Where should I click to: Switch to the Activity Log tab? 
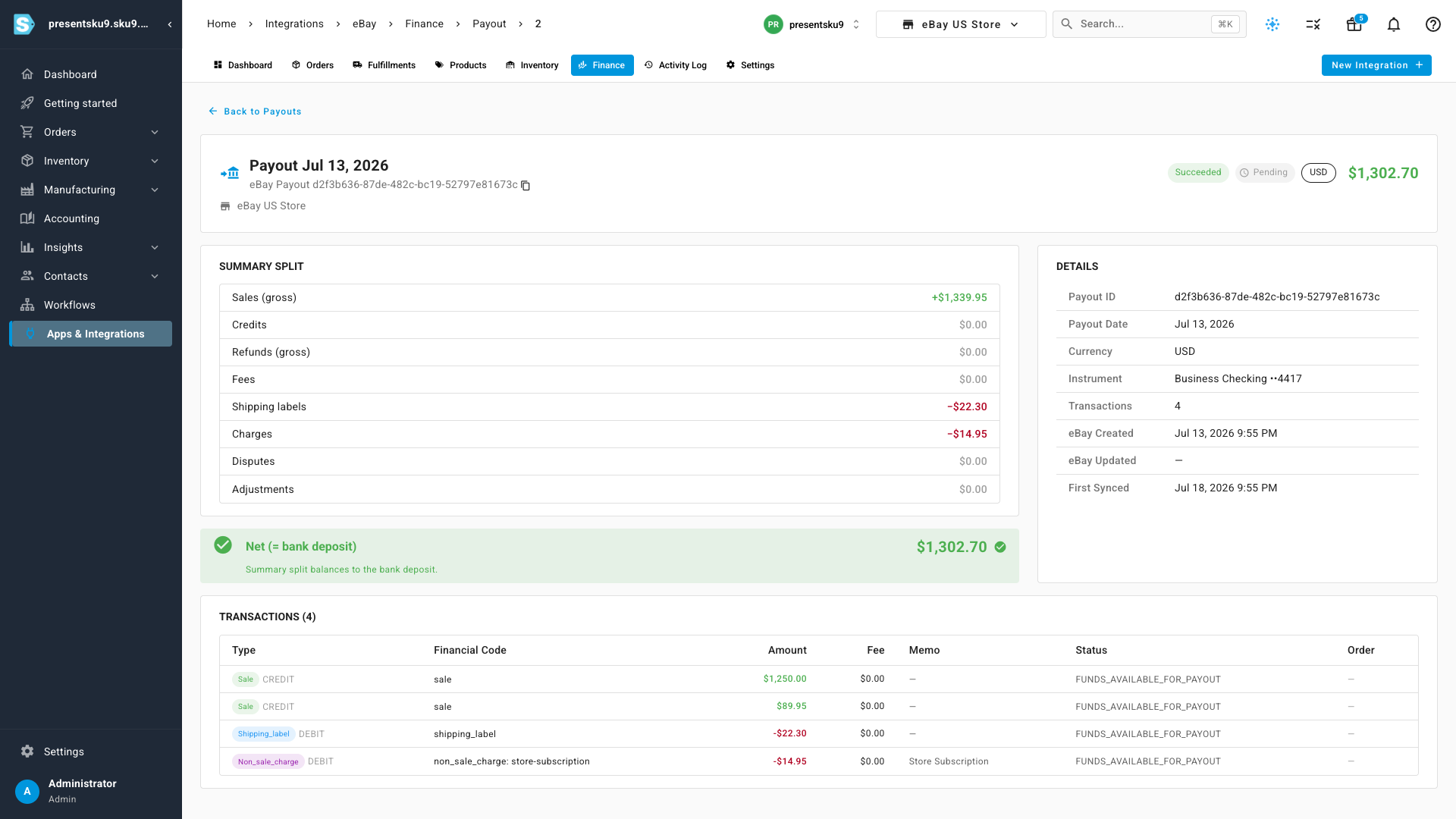pos(675,65)
